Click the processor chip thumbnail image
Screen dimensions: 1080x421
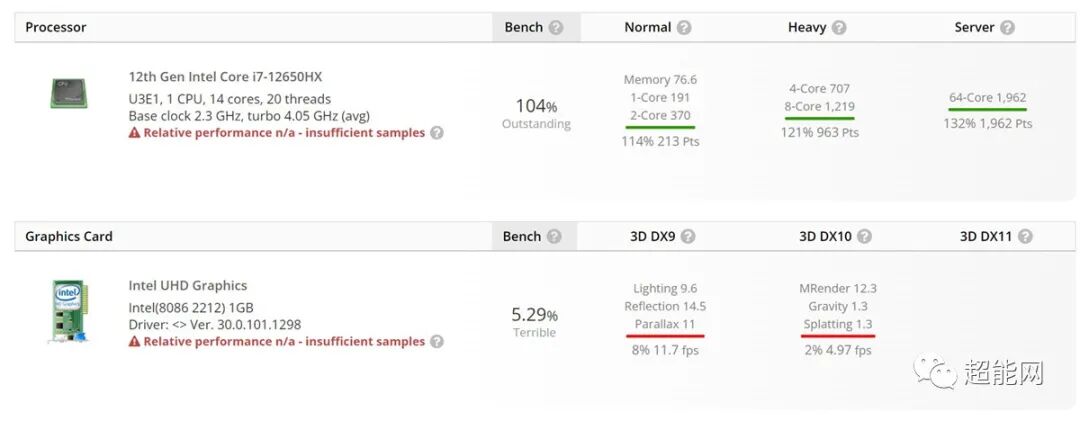pyautogui.click(x=68, y=93)
